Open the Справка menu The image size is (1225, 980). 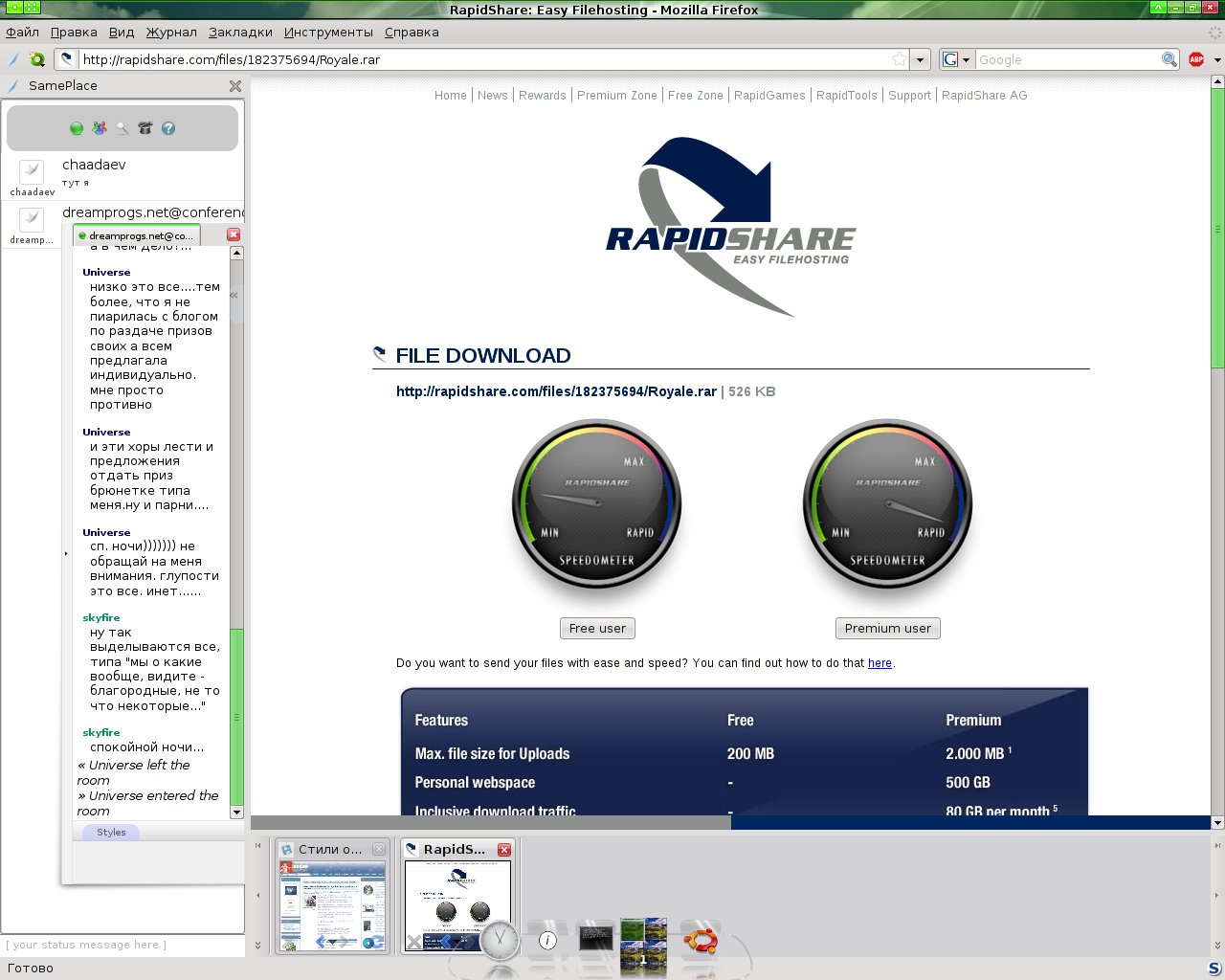(x=412, y=32)
